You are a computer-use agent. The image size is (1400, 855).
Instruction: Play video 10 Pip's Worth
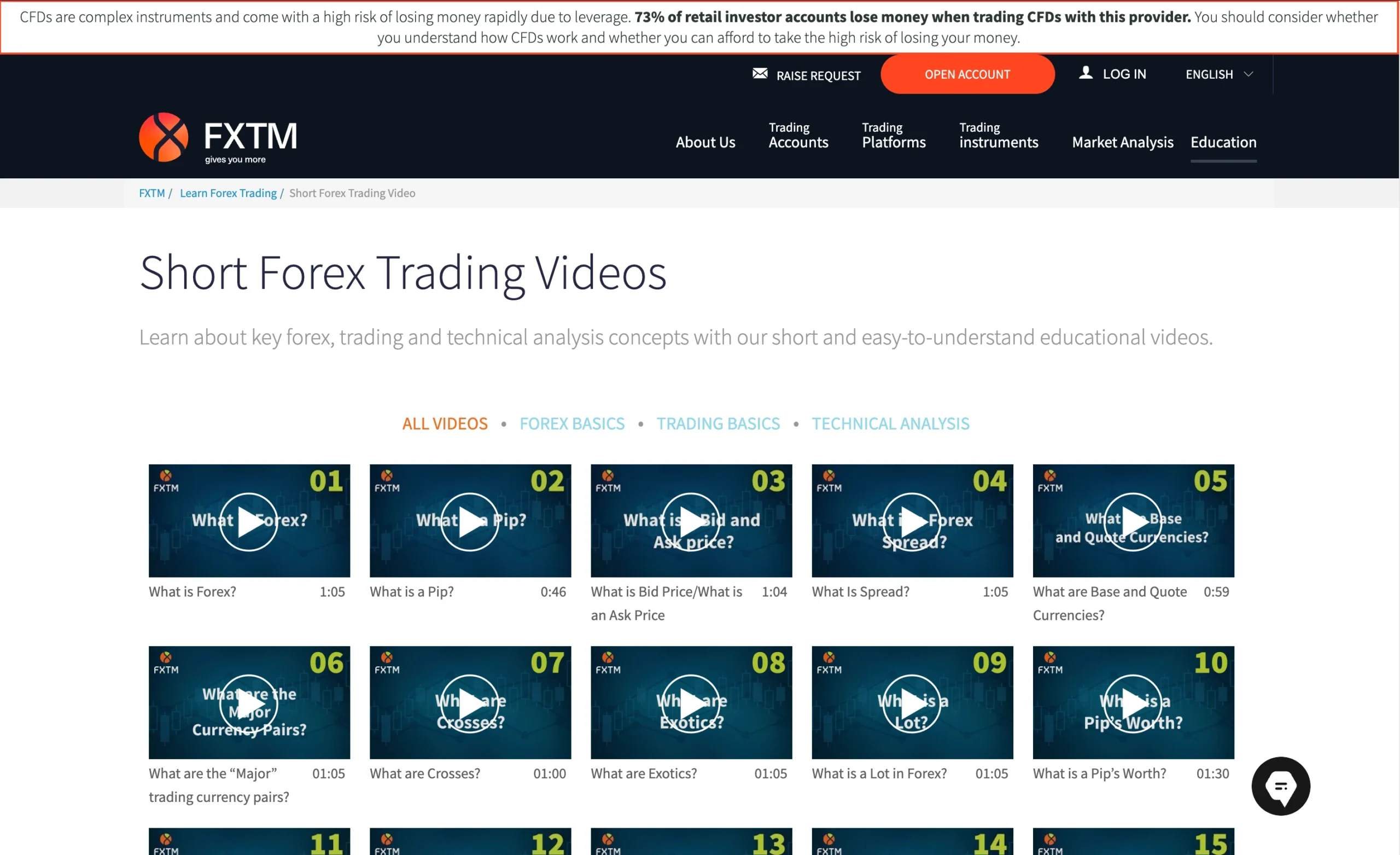pyautogui.click(x=1133, y=703)
